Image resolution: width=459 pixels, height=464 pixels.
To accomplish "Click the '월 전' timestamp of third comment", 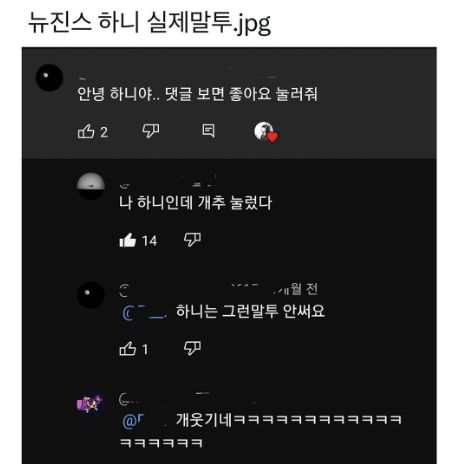I will pyautogui.click(x=304, y=289).
